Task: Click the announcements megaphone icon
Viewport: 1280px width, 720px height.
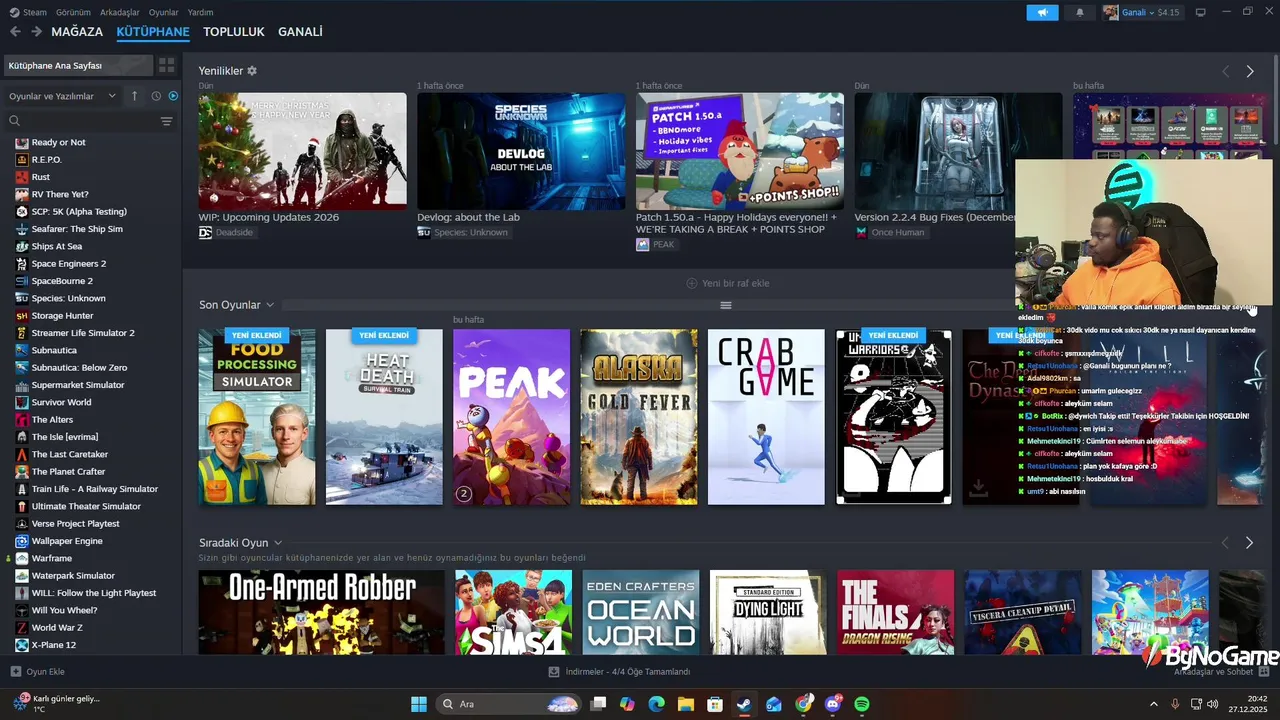Action: (1042, 12)
